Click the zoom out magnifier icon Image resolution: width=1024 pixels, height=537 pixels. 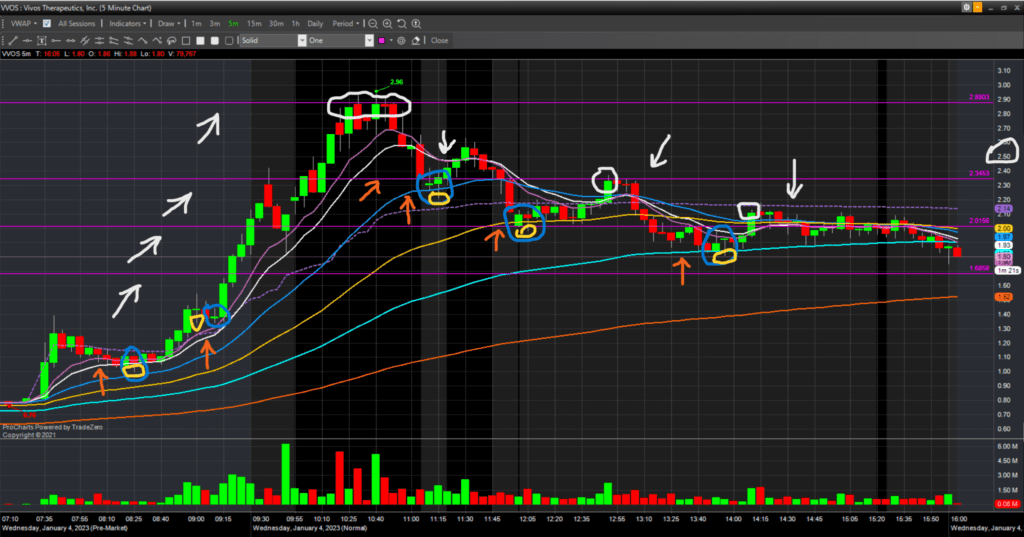tap(373, 22)
